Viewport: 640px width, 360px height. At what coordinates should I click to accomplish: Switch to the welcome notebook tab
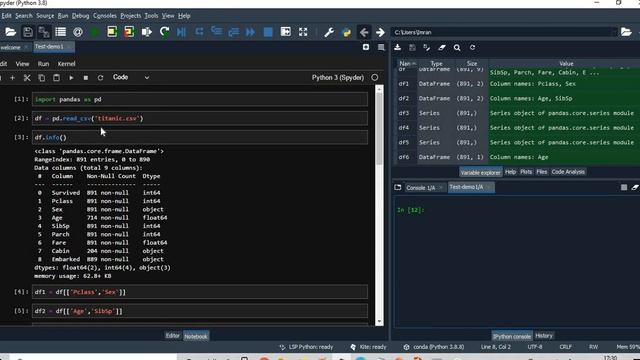click(x=11, y=47)
